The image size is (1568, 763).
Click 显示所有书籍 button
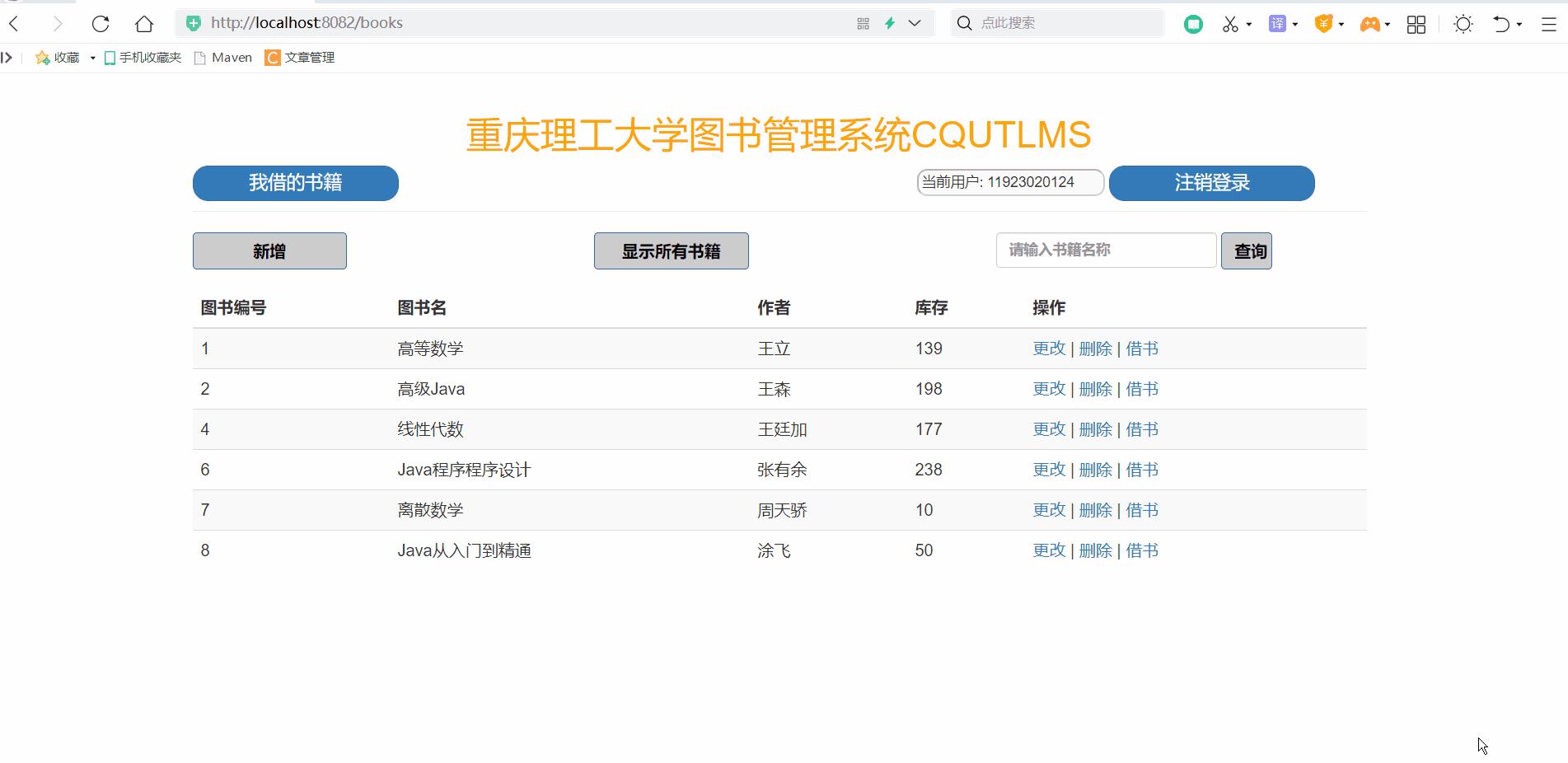tap(672, 251)
